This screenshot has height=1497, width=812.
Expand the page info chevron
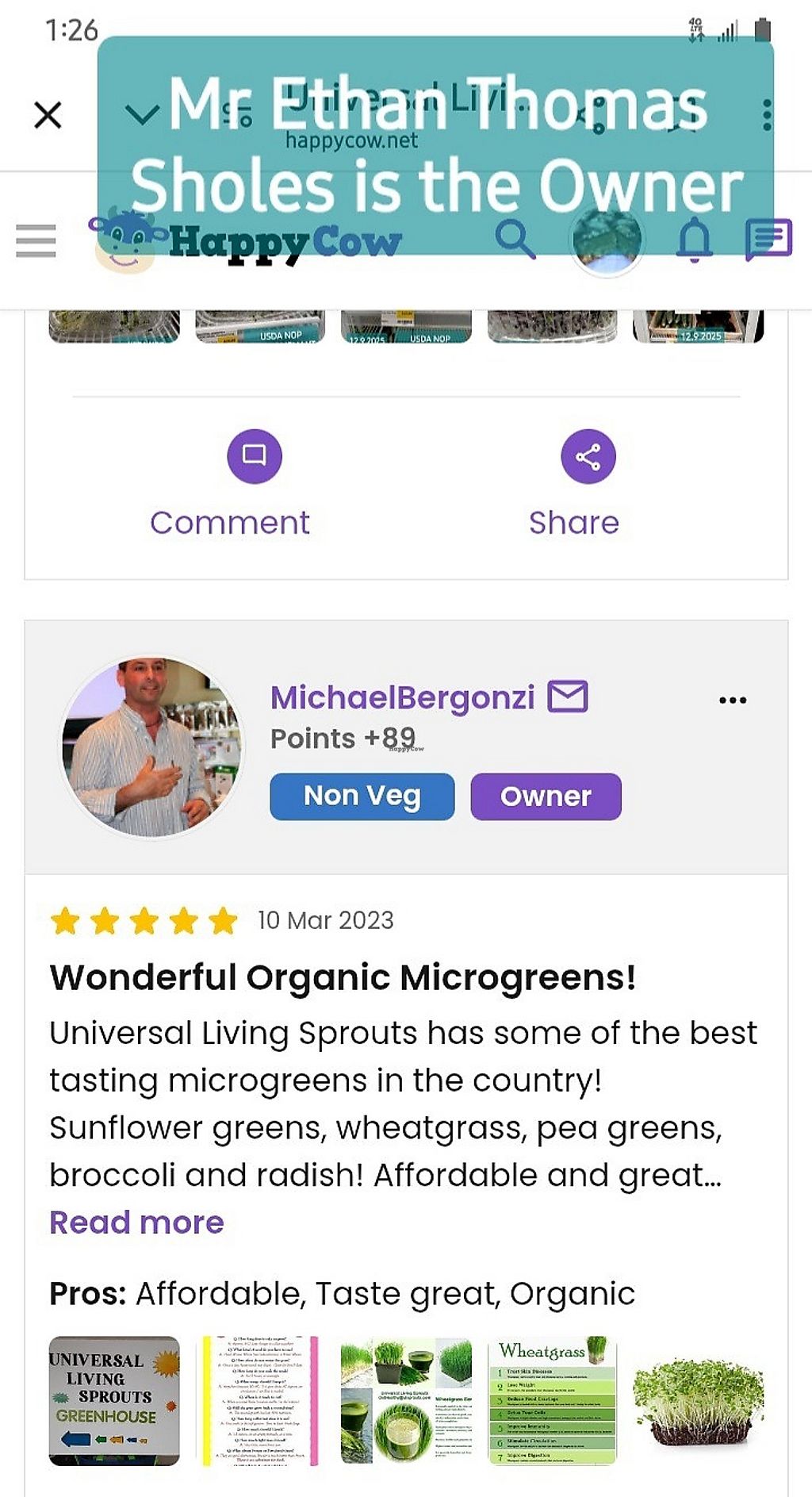pyautogui.click(x=143, y=116)
